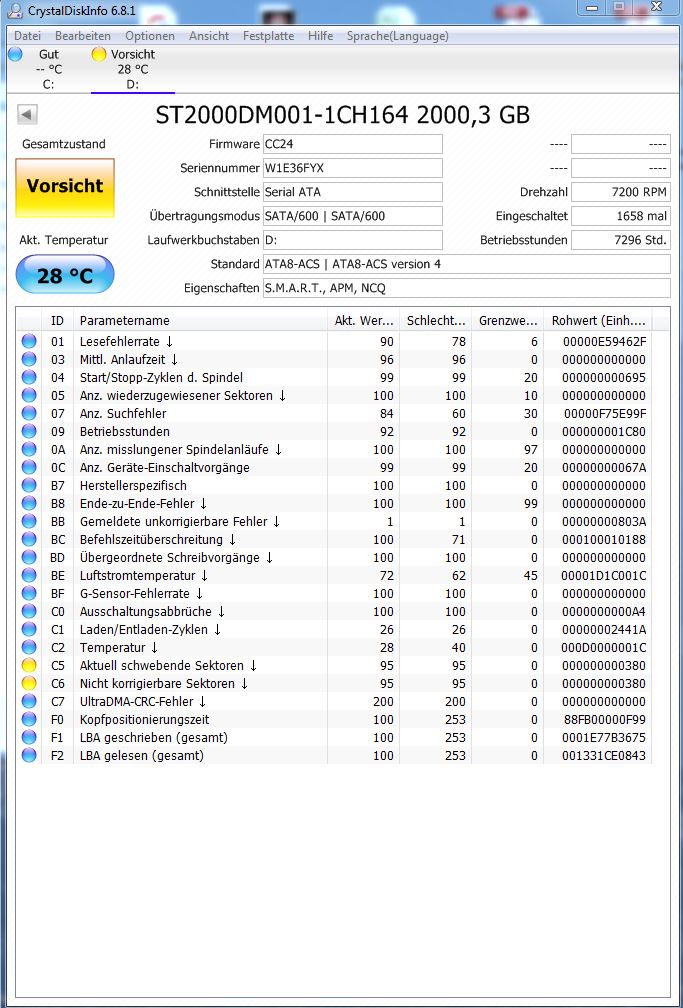Click the blue status orb for Anz. Geräte-Einschaltvorgänge
683x1008 pixels.
pyautogui.click(x=29, y=467)
